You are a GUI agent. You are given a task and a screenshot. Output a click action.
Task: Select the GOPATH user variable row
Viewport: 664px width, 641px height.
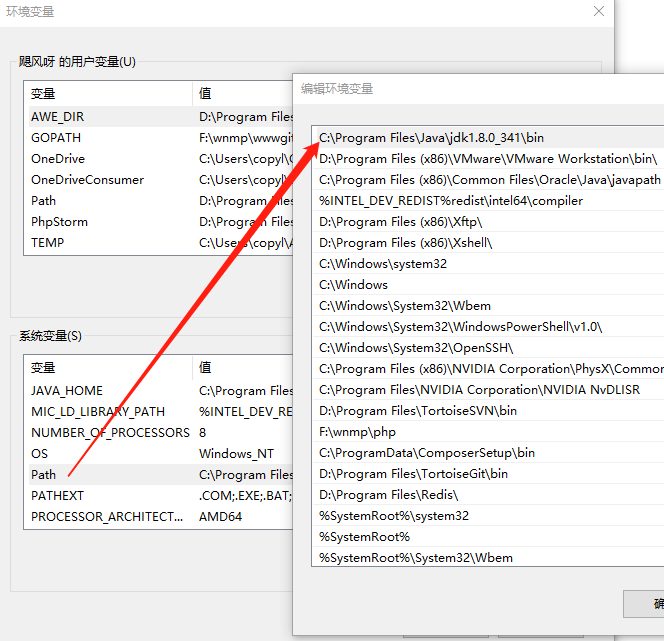click(56, 138)
